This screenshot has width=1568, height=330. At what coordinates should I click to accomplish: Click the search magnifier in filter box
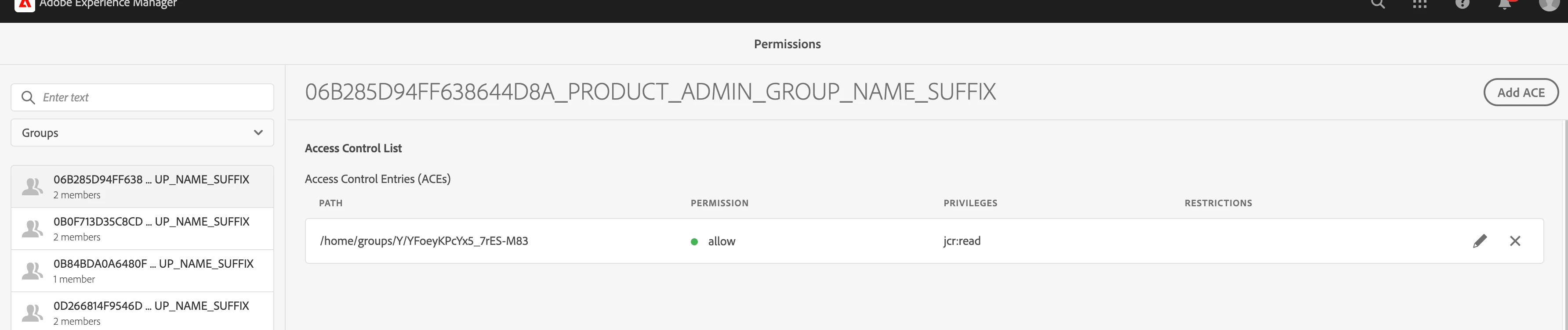(28, 97)
